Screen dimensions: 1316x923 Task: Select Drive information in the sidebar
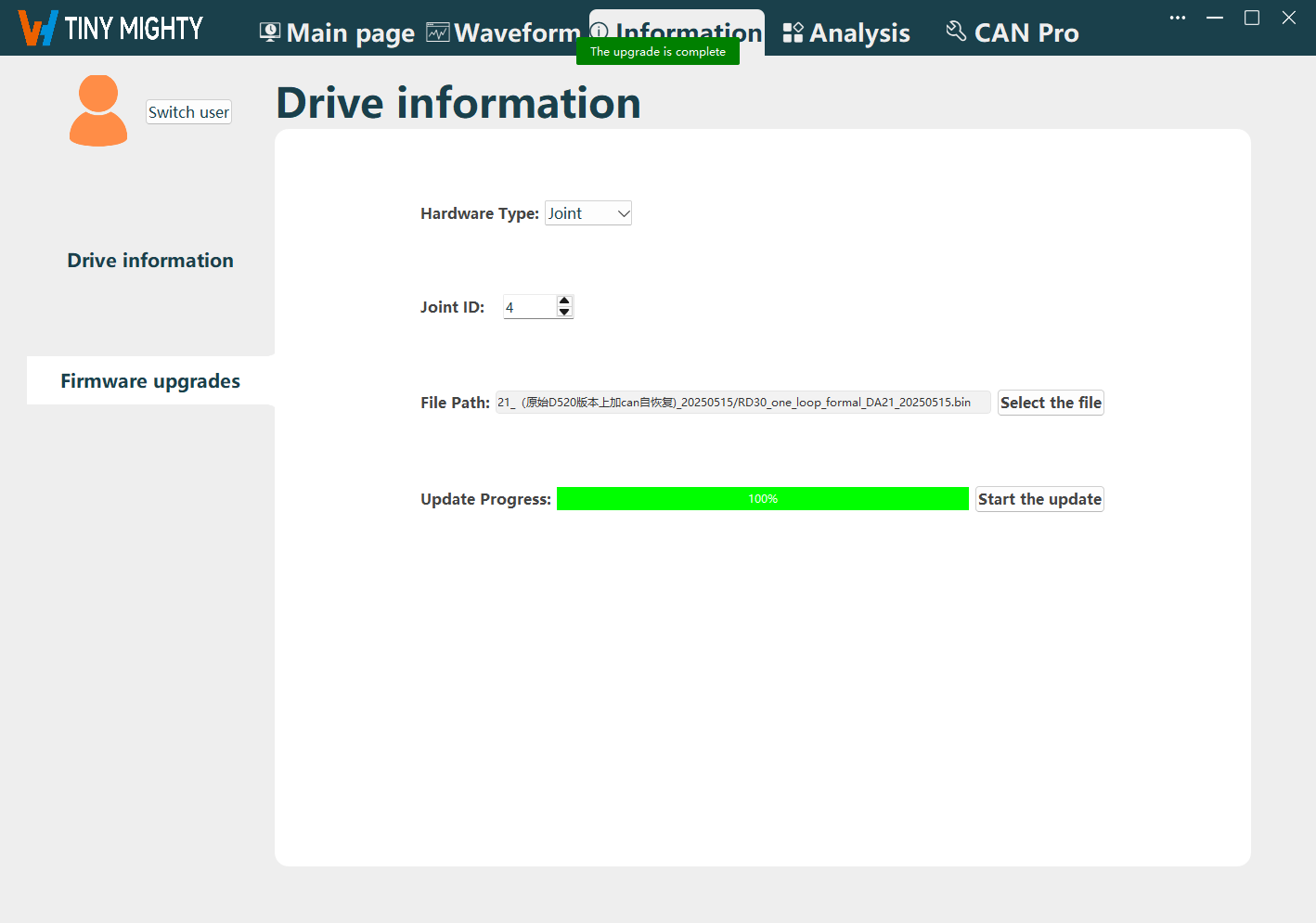(150, 261)
